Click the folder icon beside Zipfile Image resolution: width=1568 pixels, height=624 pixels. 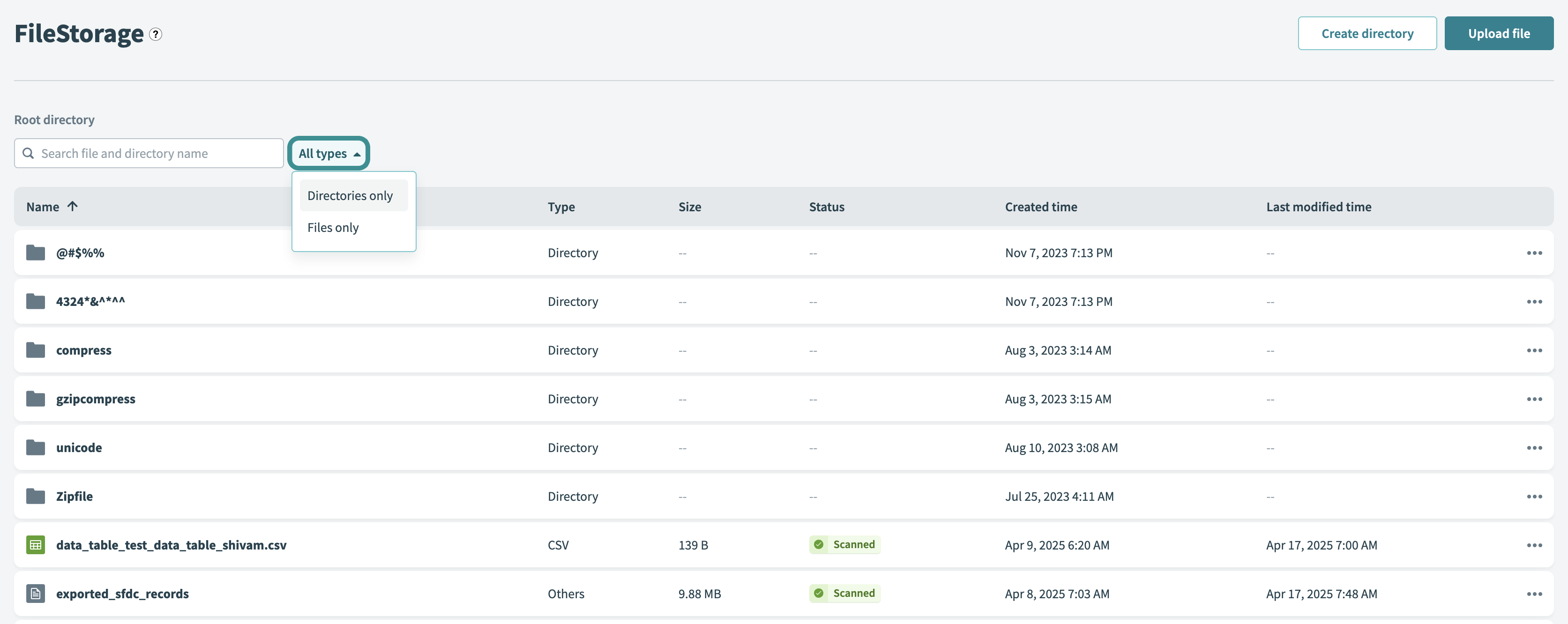(35, 496)
